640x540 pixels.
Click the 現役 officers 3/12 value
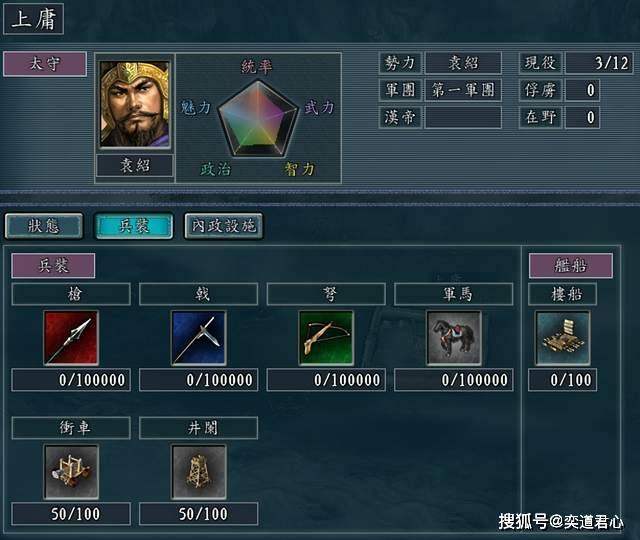599,63
